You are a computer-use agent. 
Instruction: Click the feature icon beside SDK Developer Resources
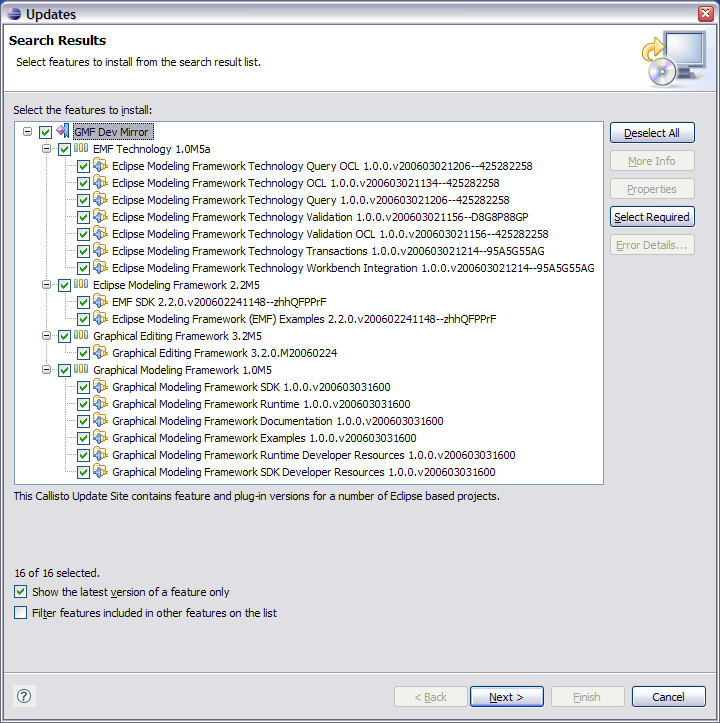[x=101, y=472]
